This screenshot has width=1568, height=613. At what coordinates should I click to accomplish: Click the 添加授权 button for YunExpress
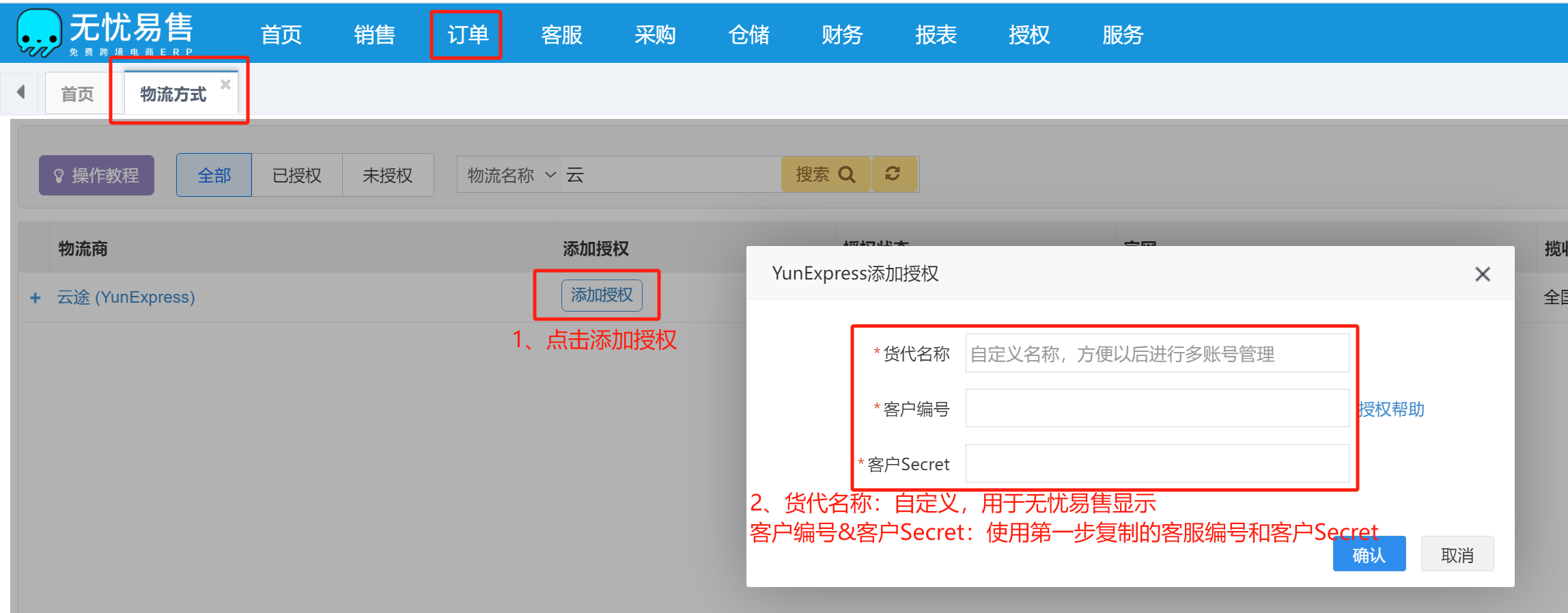pos(602,295)
